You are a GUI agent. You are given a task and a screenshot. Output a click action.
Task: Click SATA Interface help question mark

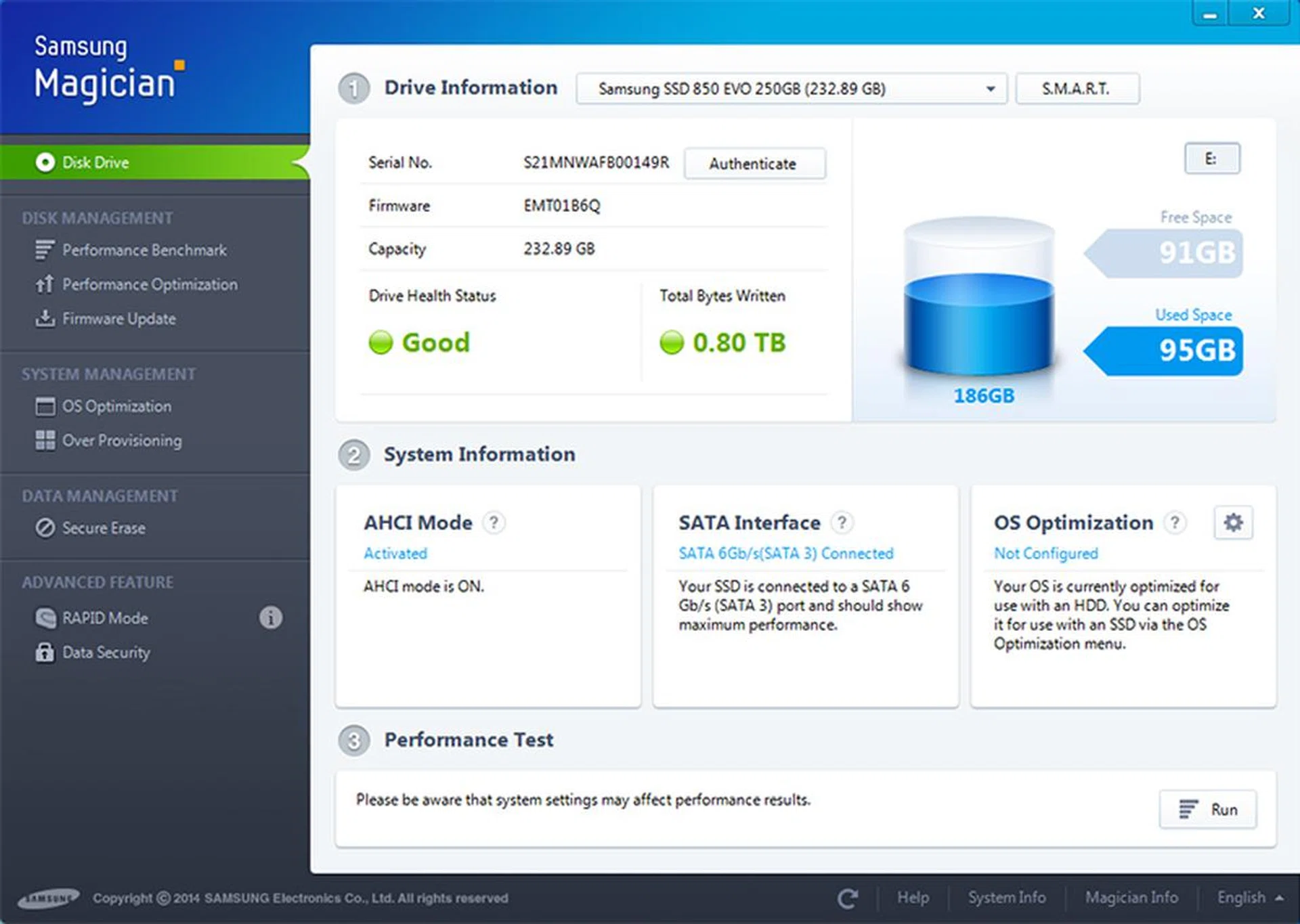[x=842, y=523]
